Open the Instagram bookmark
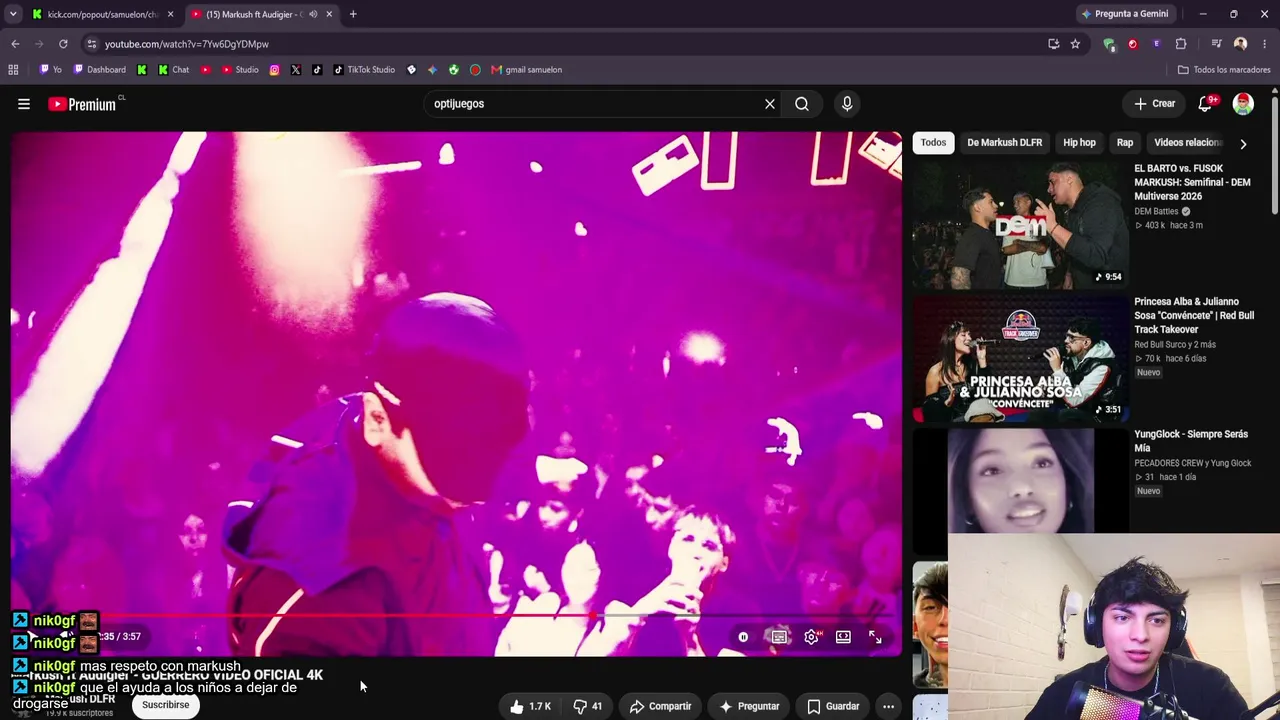1280x720 pixels. tap(275, 70)
